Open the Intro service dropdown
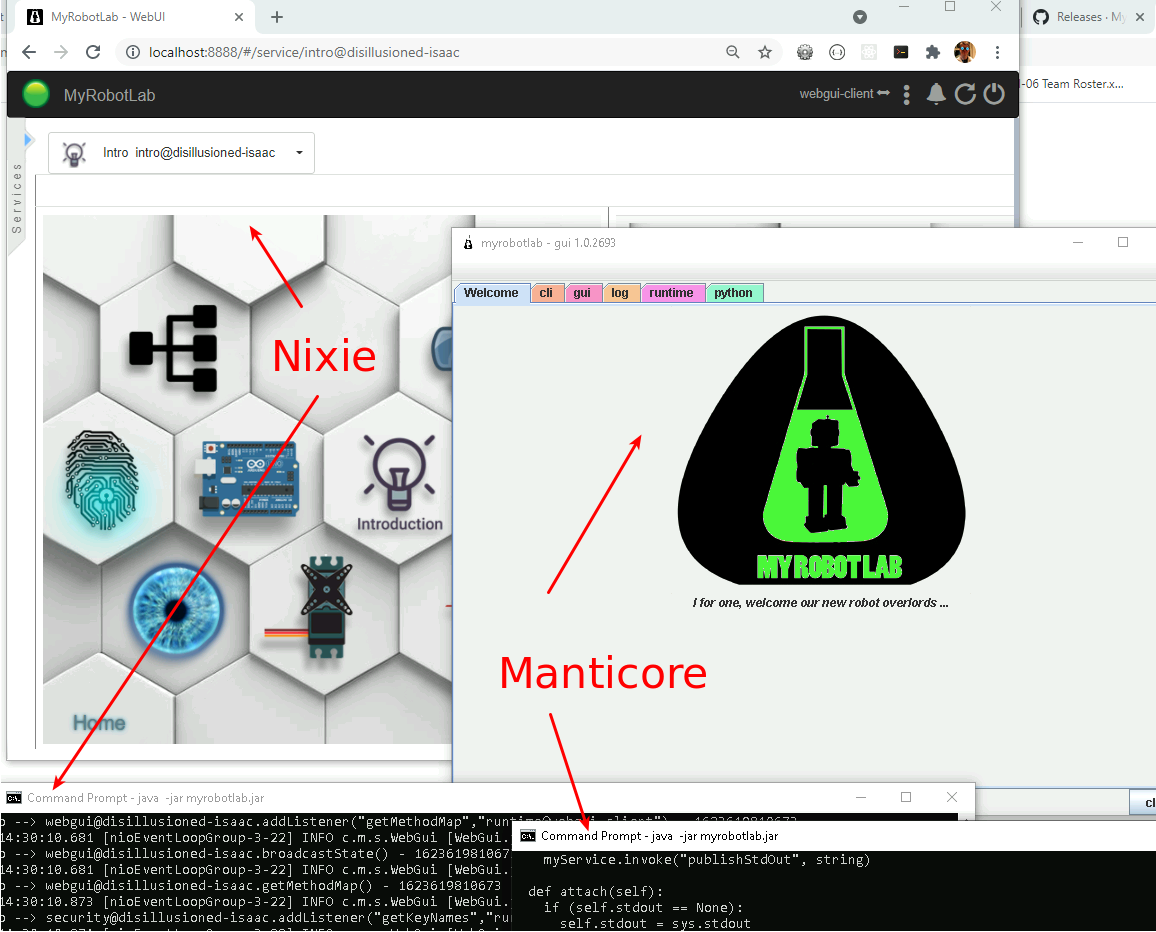 pyautogui.click(x=181, y=153)
